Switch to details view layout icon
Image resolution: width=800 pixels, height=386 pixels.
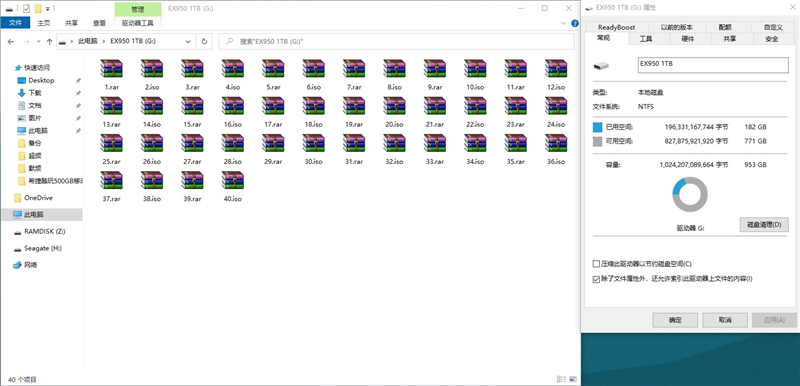[x=560, y=379]
